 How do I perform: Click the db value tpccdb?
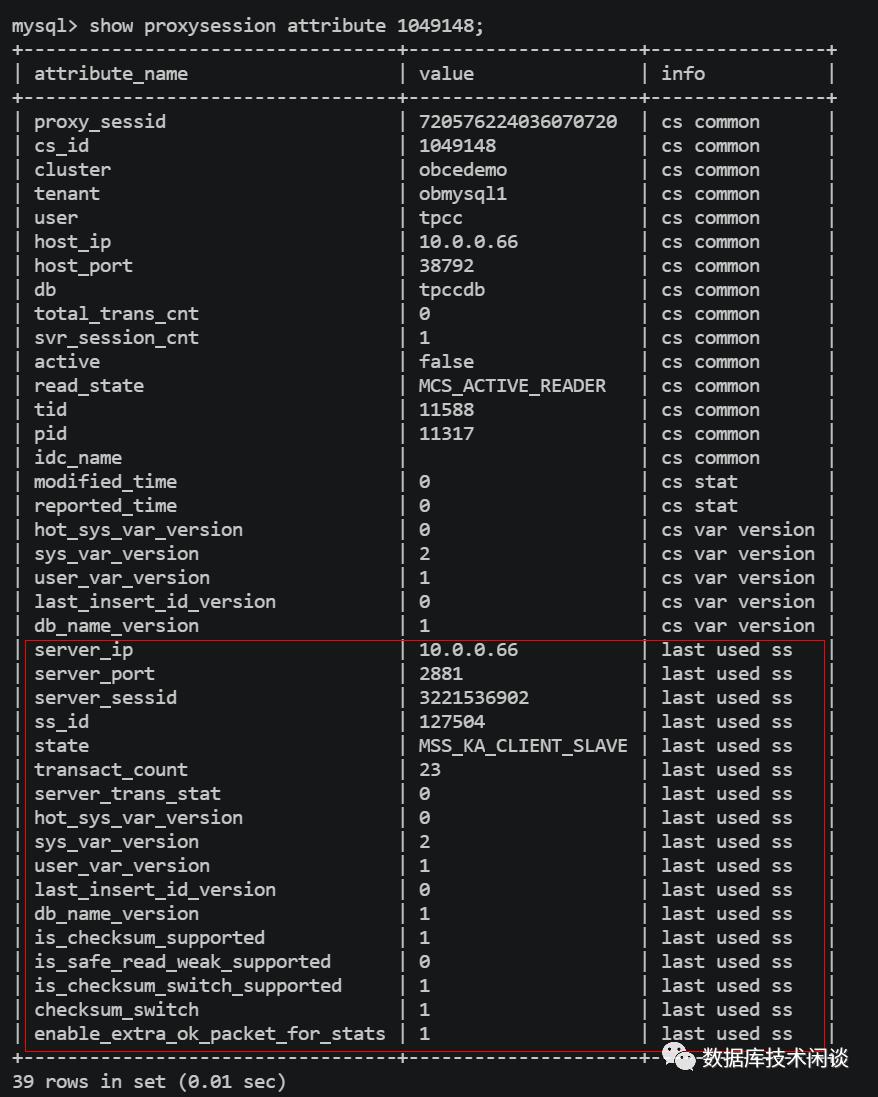(452, 290)
